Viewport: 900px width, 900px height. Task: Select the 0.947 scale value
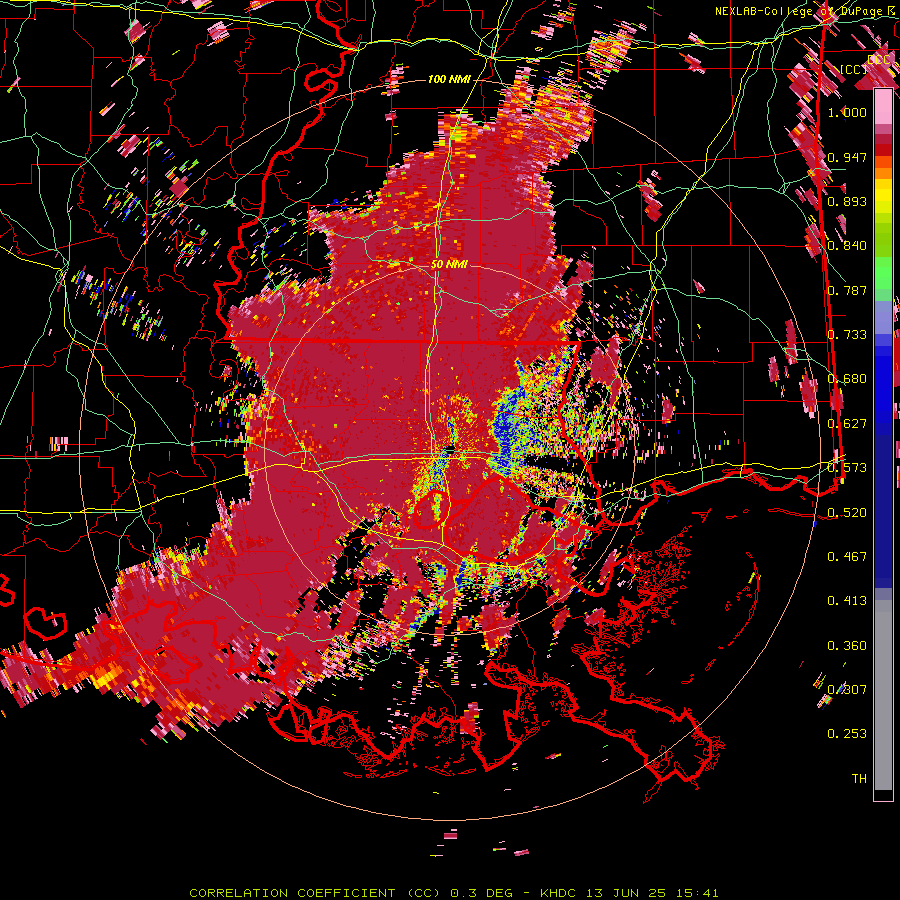pos(847,157)
